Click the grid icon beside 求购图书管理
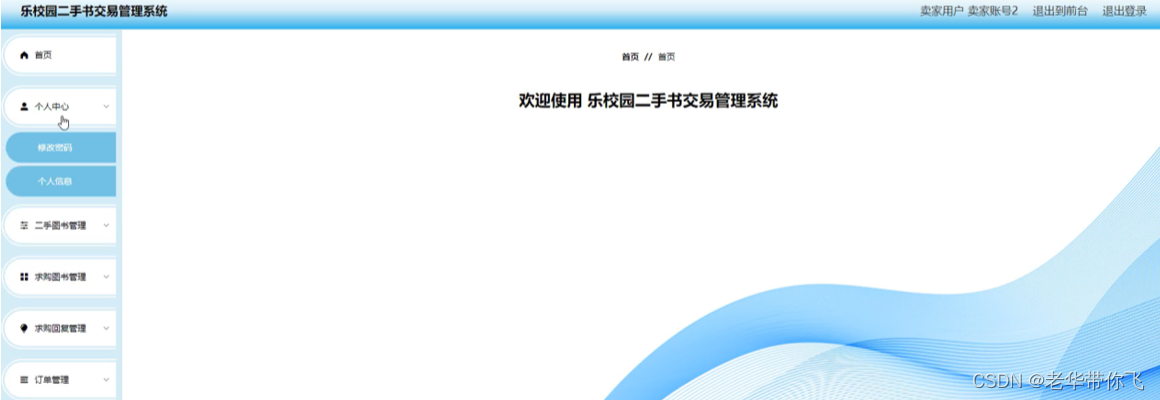This screenshot has width=1160, height=400. 24,277
